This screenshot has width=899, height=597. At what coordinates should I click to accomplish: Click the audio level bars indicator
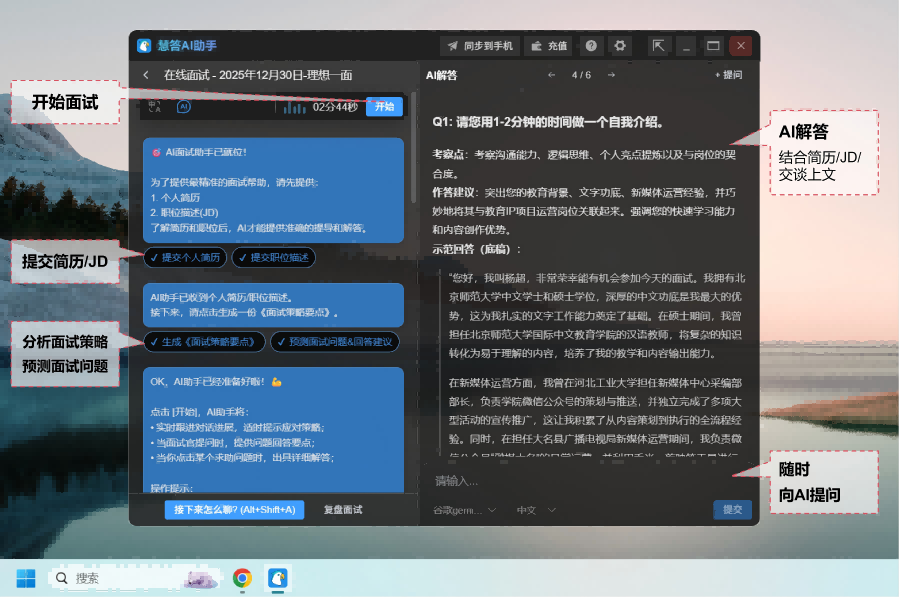(294, 107)
